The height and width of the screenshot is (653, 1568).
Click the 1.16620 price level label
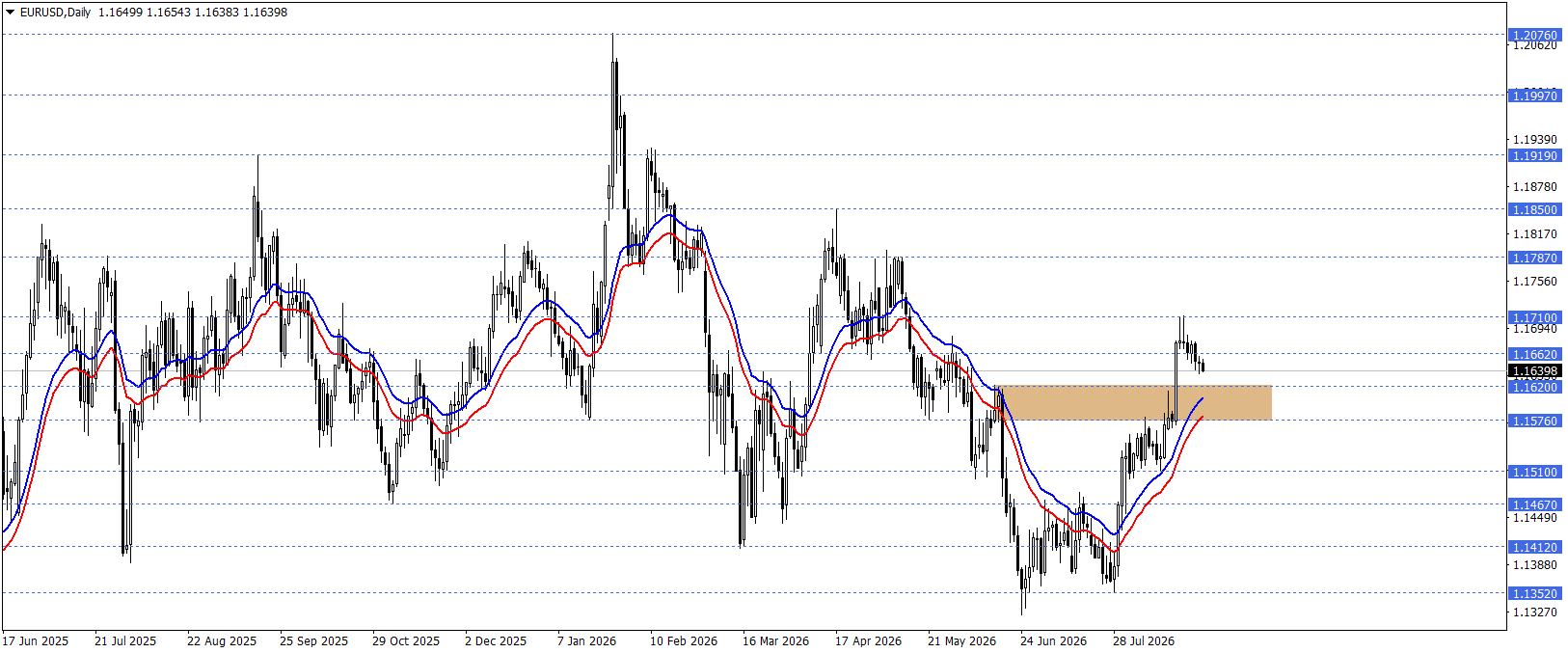coord(1534,354)
